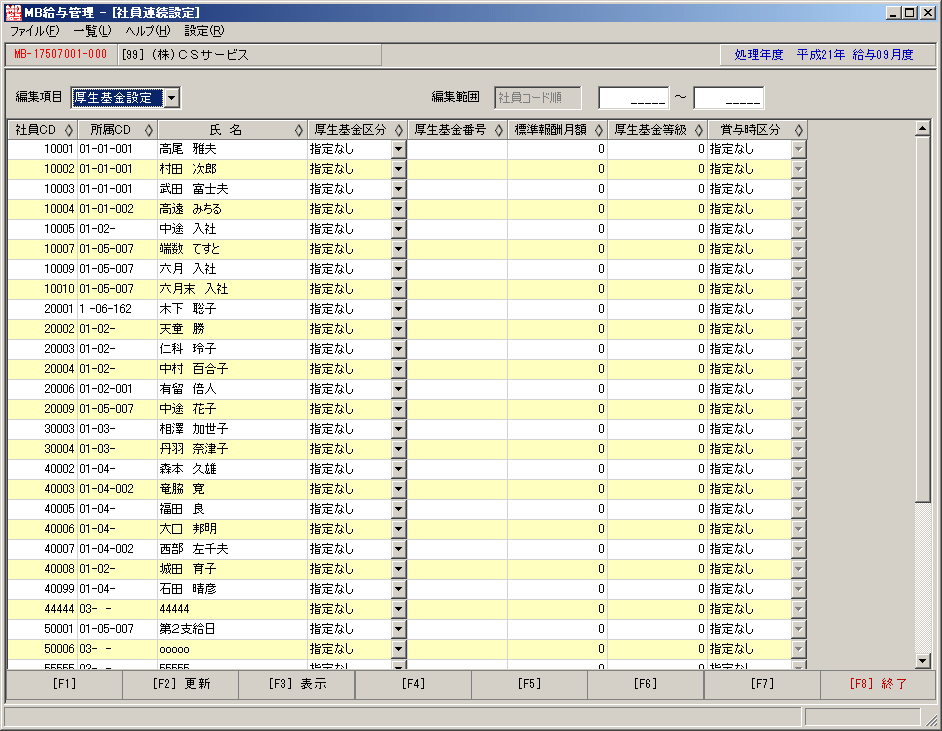Sort by the 厚生基金等級 column header
This screenshot has width=942, height=731.
[x=657, y=130]
